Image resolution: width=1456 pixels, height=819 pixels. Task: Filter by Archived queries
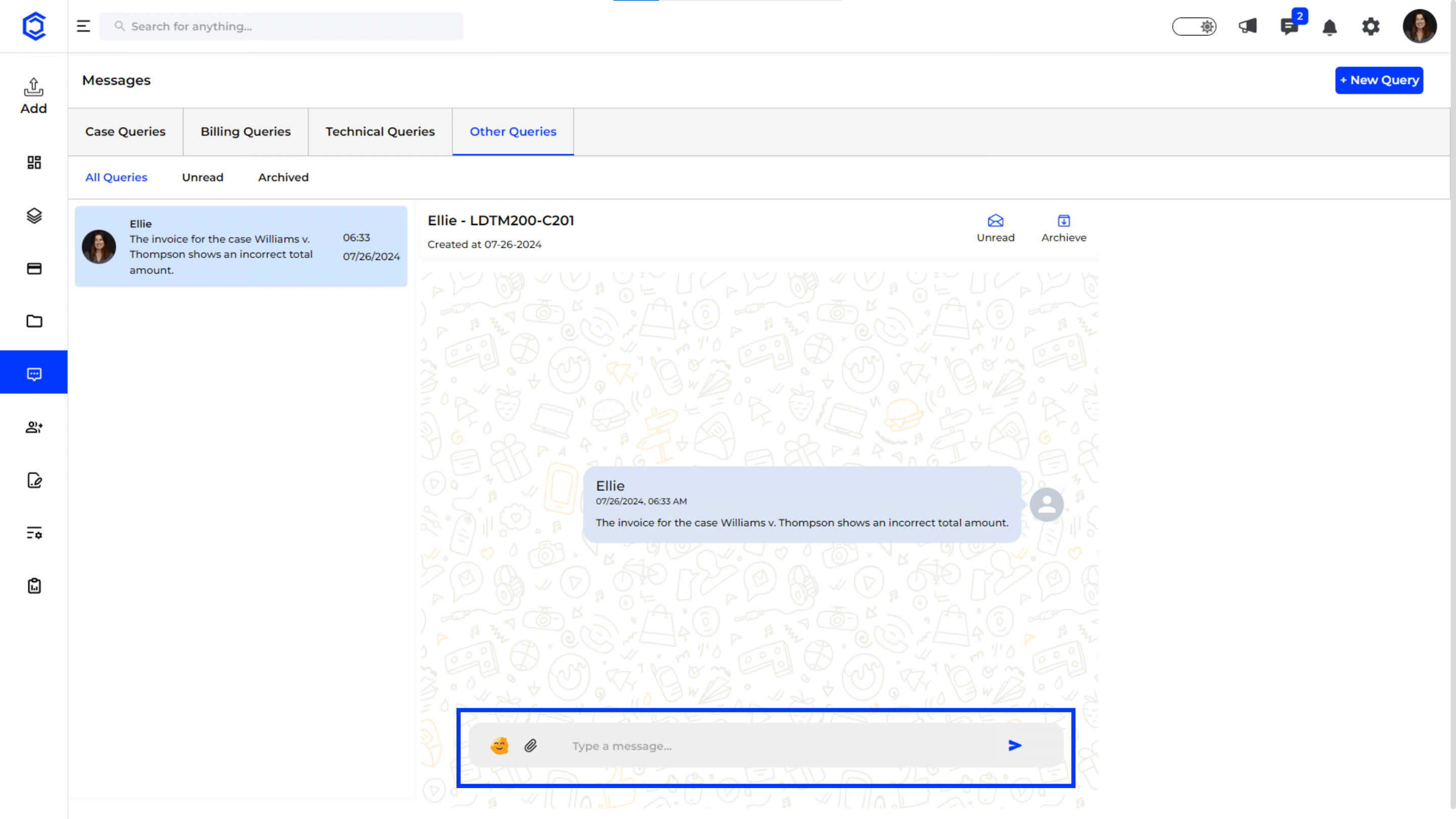283,177
